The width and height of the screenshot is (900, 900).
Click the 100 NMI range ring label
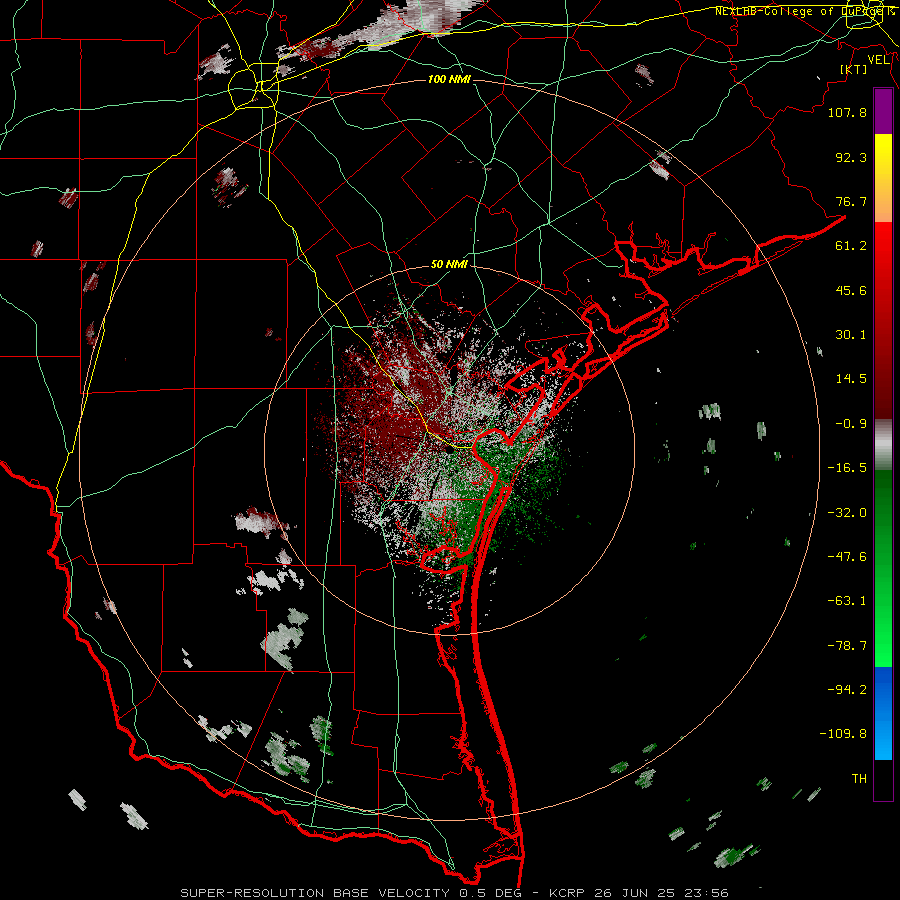click(x=449, y=79)
